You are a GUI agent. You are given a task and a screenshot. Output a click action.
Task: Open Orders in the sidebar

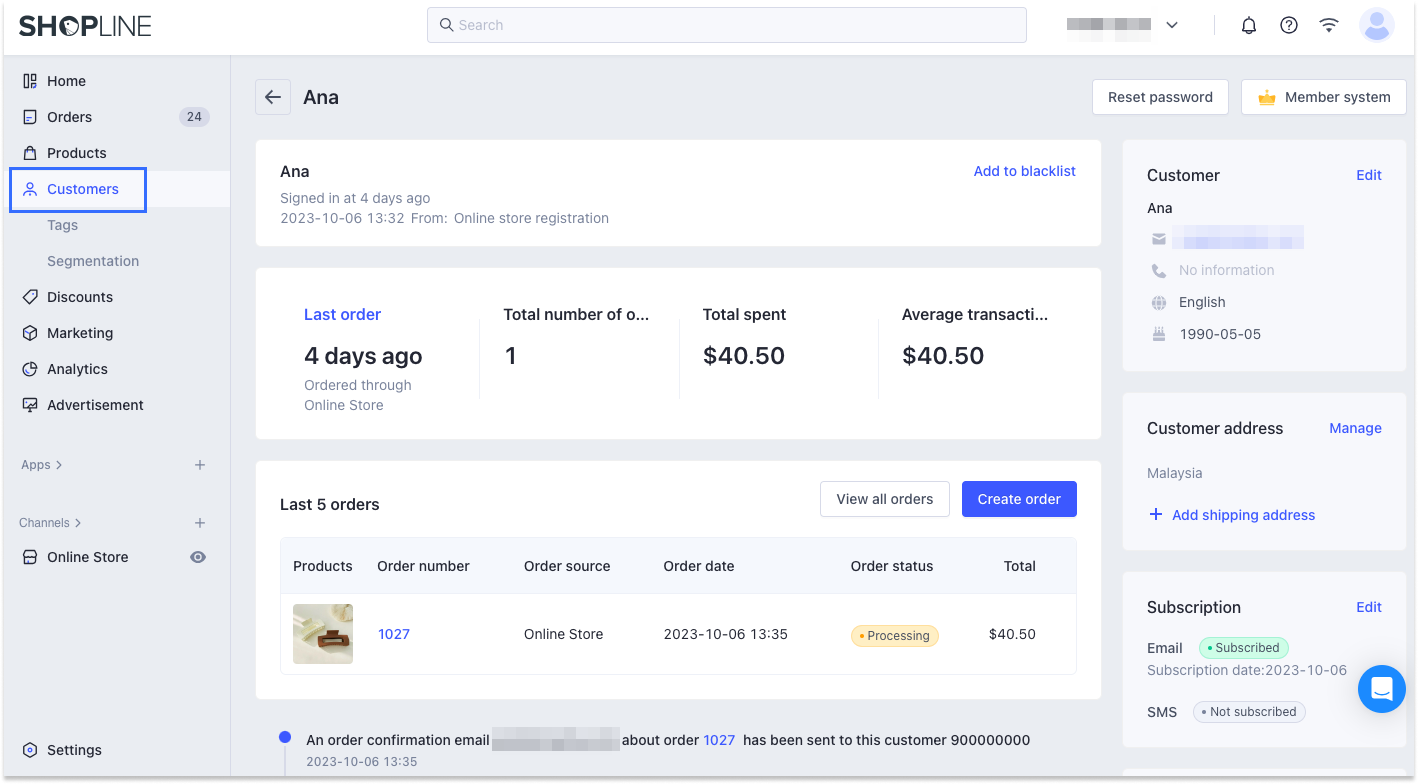click(x=69, y=117)
